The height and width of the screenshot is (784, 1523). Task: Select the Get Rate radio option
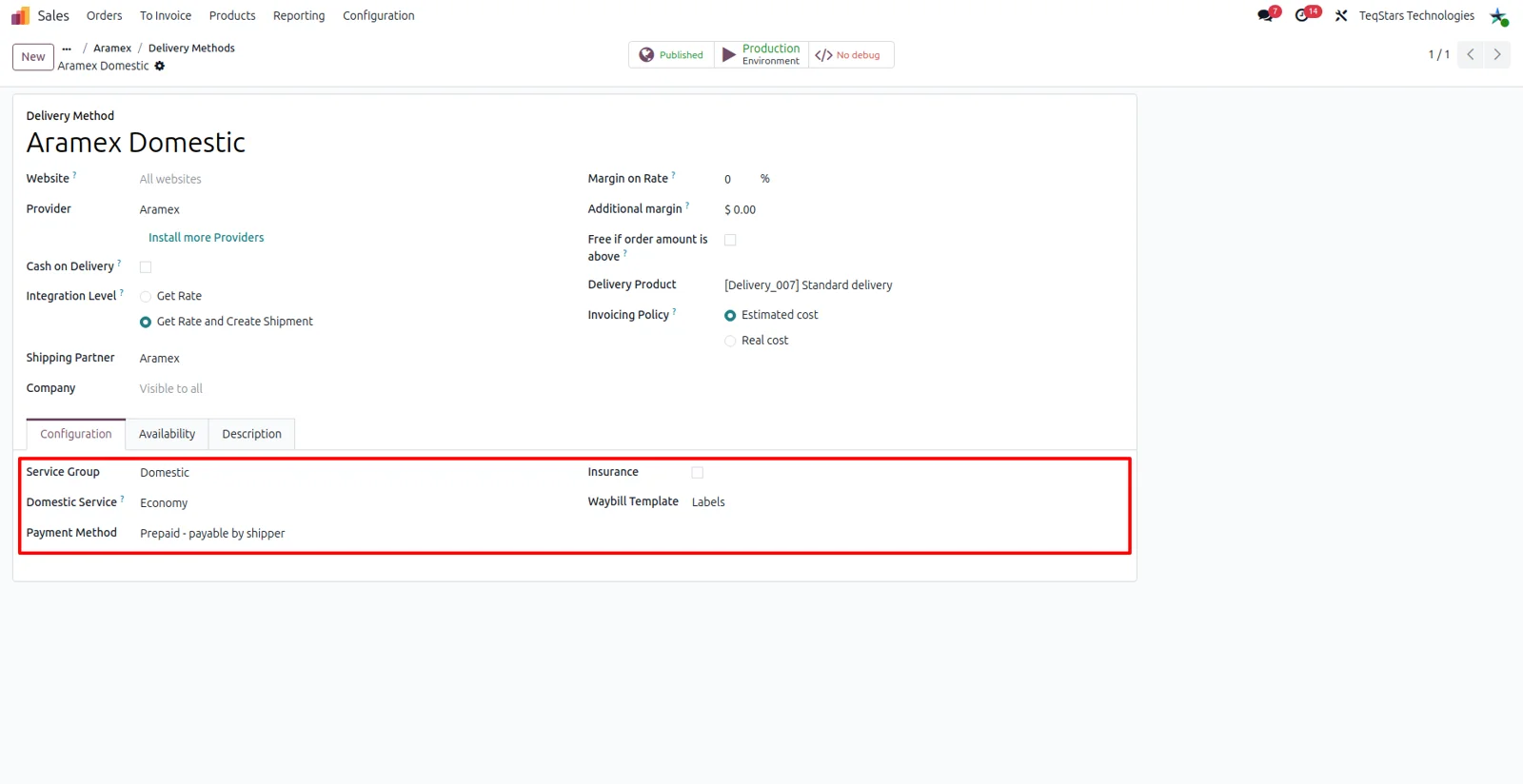click(146, 297)
